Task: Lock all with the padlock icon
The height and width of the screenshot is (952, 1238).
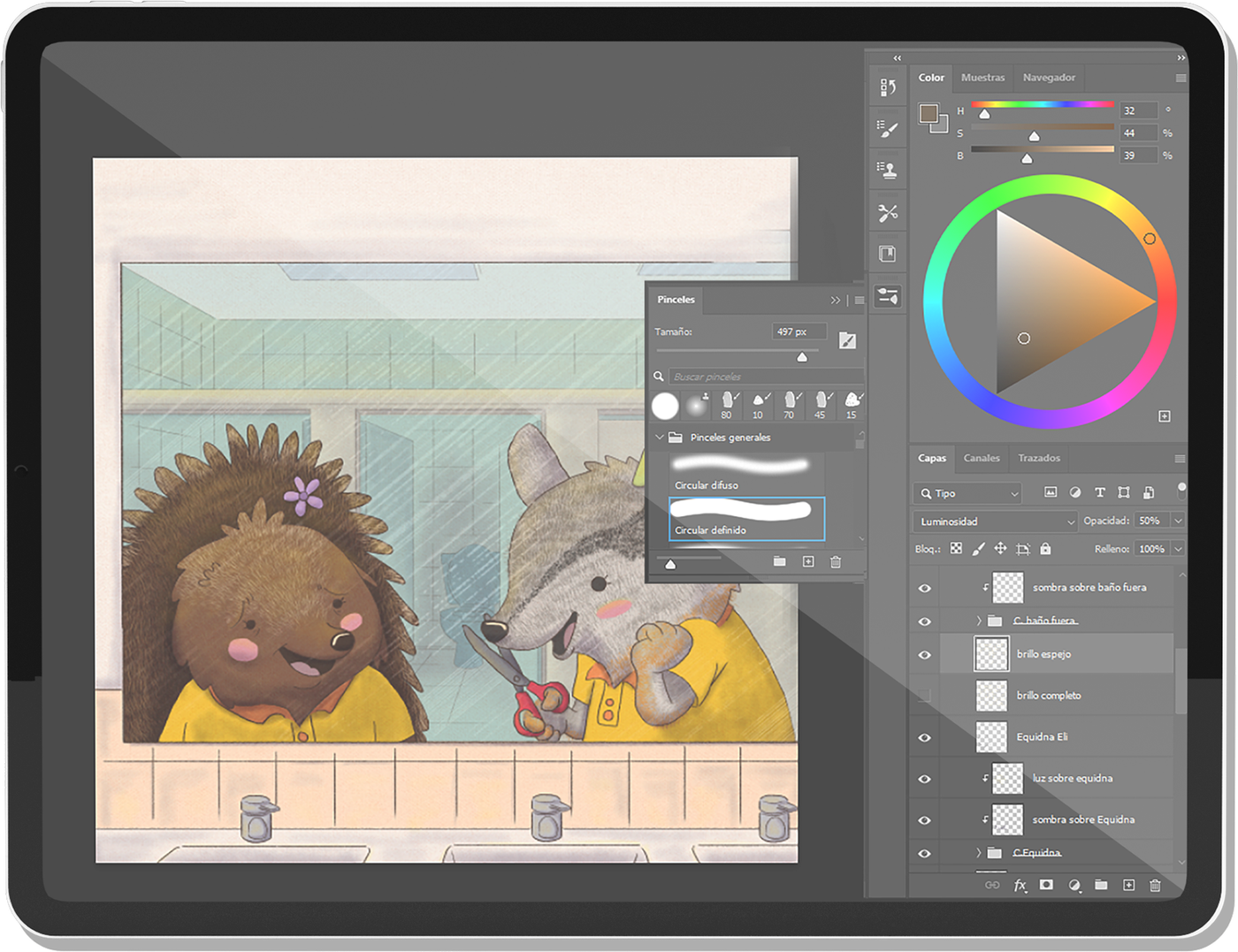Action: pos(1045,549)
